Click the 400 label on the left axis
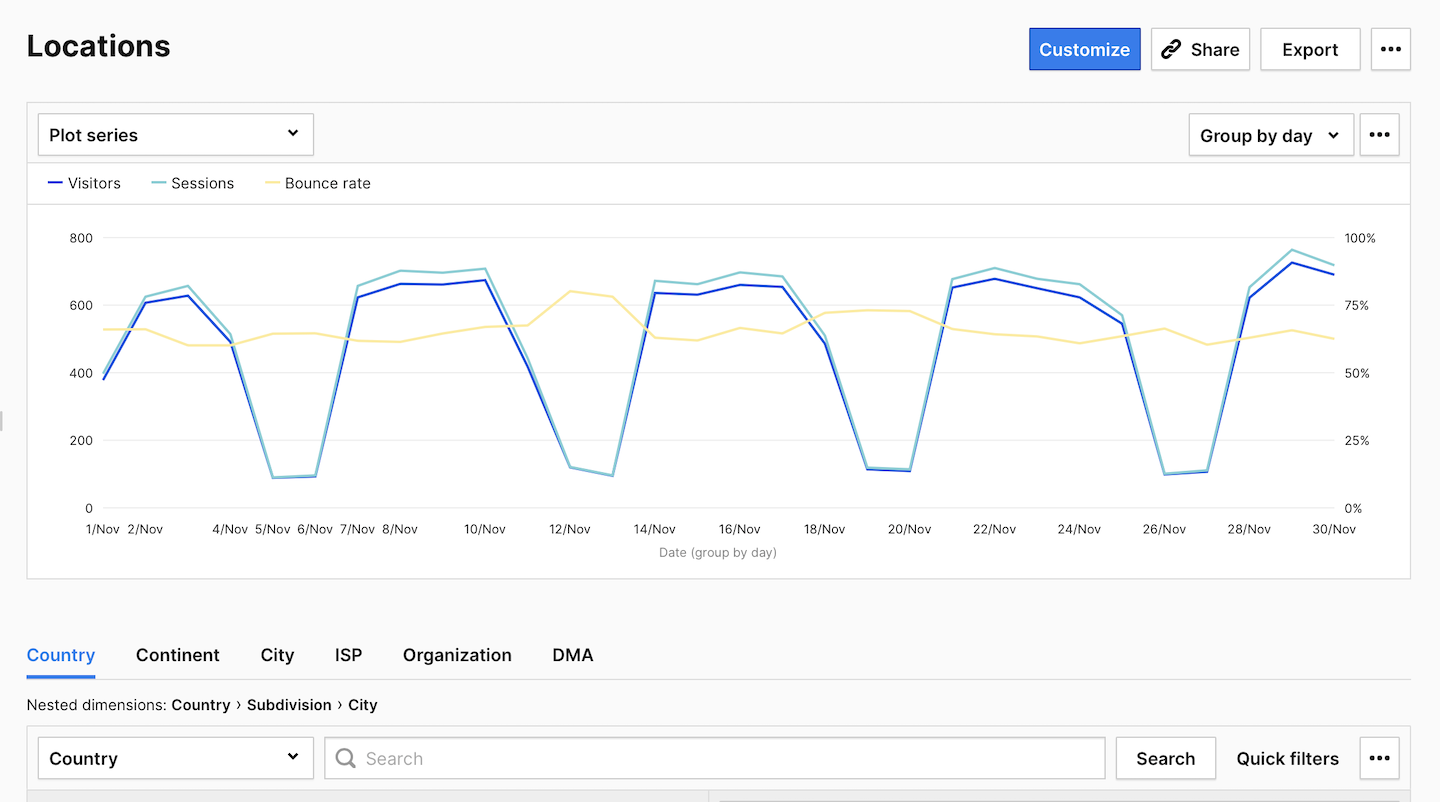This screenshot has height=802, width=1440. [x=81, y=373]
